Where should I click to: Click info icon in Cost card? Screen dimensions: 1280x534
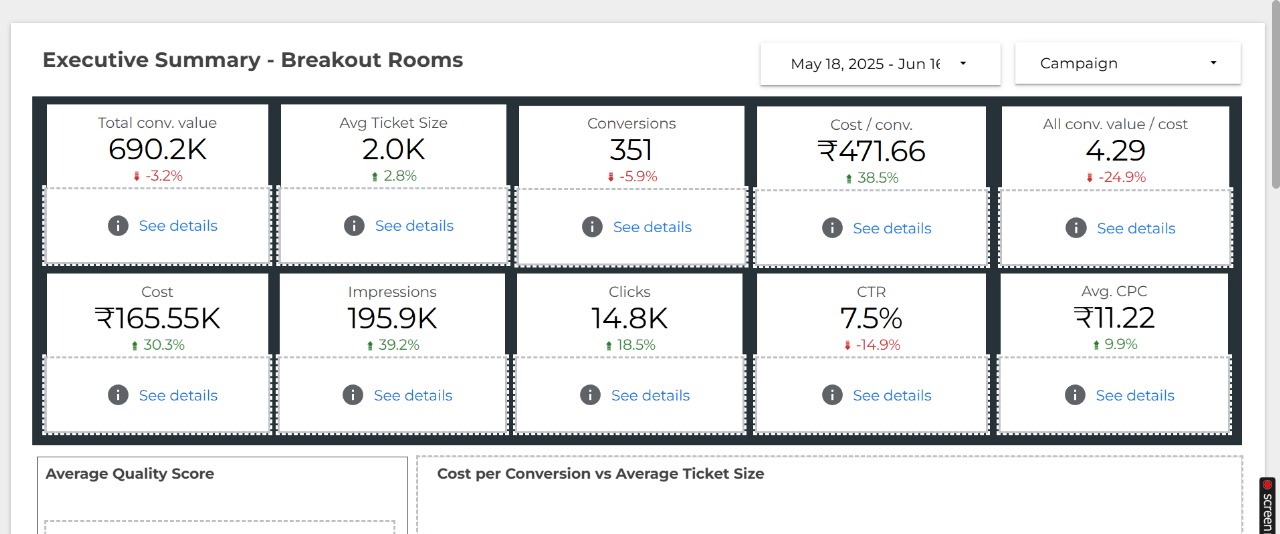tap(118, 395)
